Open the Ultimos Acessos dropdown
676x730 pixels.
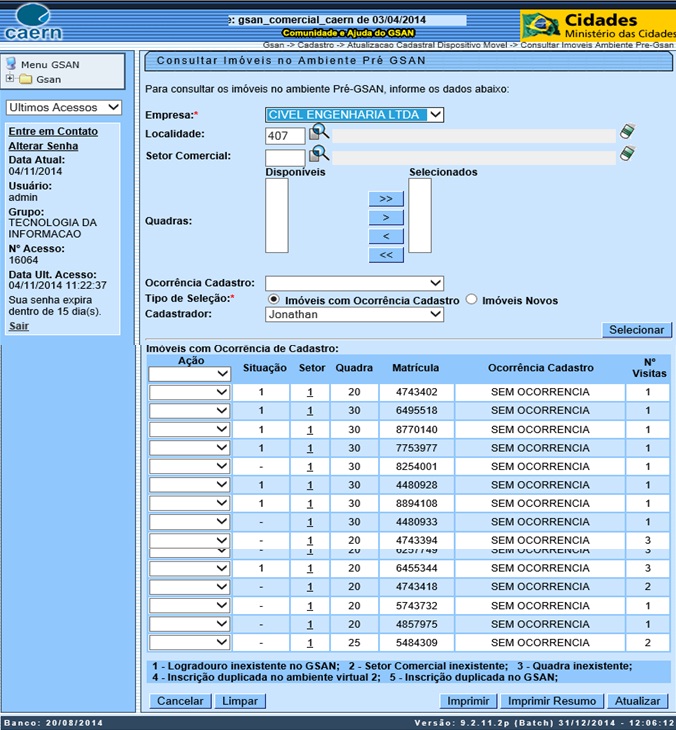click(x=64, y=107)
